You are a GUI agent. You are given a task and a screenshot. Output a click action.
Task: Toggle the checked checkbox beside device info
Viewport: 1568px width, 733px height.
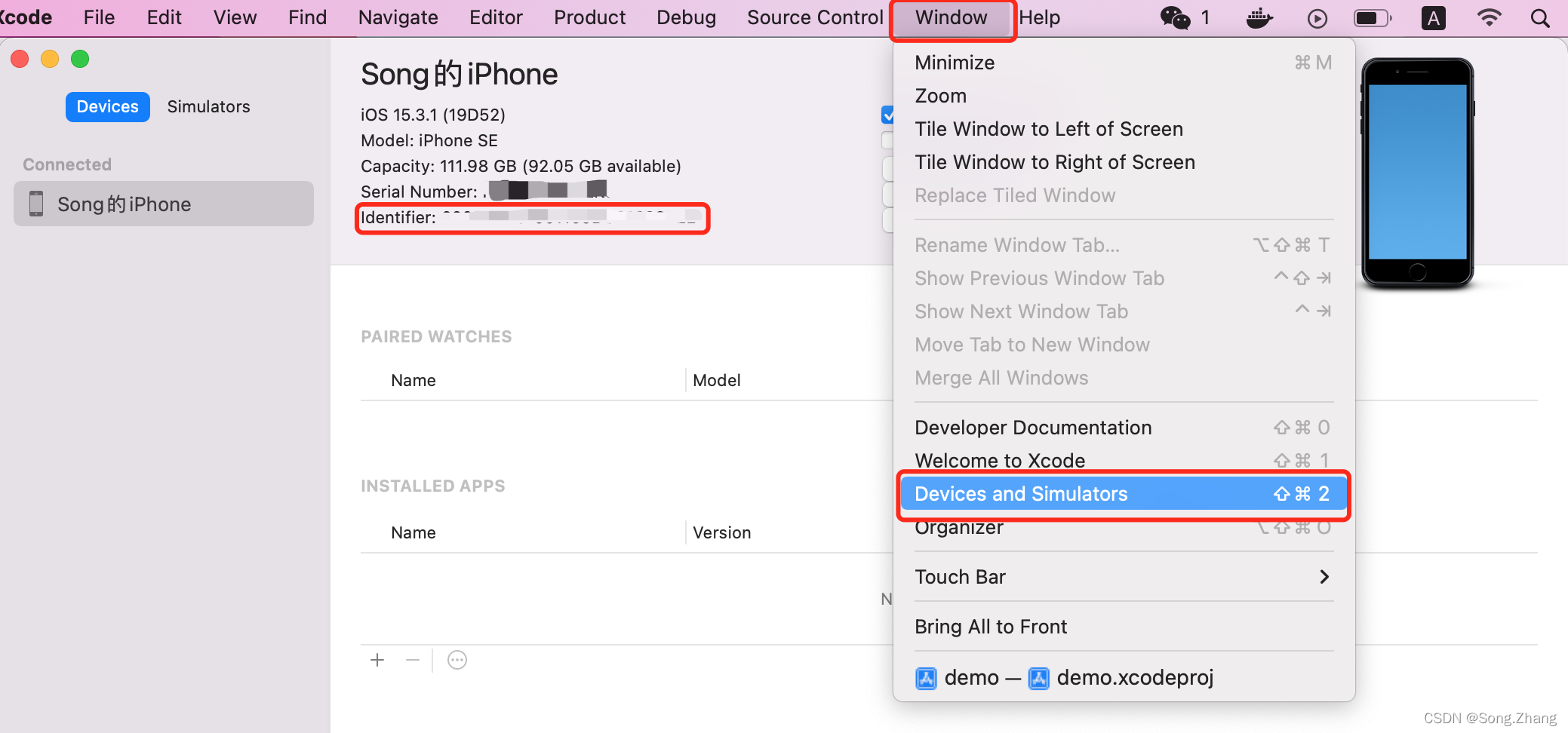[887, 115]
